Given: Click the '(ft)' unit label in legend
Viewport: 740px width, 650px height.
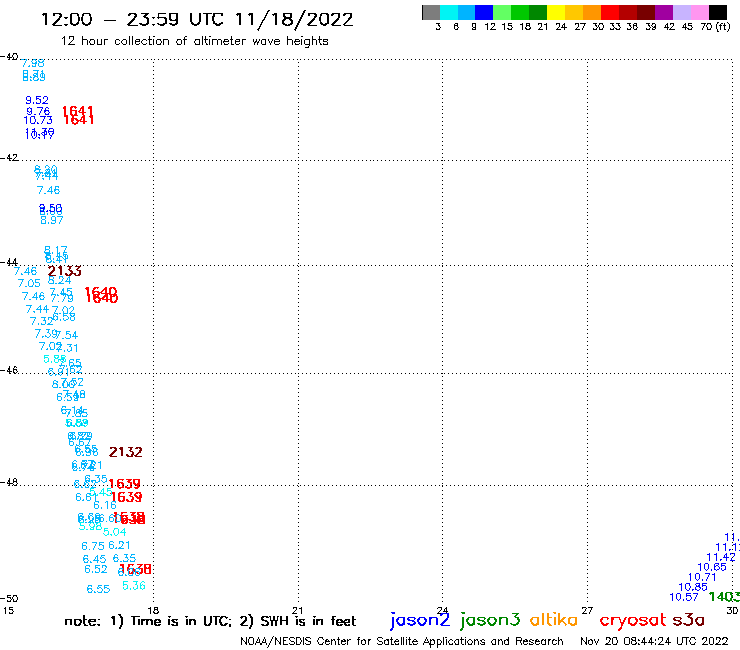Looking at the screenshot, I should click(722, 26).
